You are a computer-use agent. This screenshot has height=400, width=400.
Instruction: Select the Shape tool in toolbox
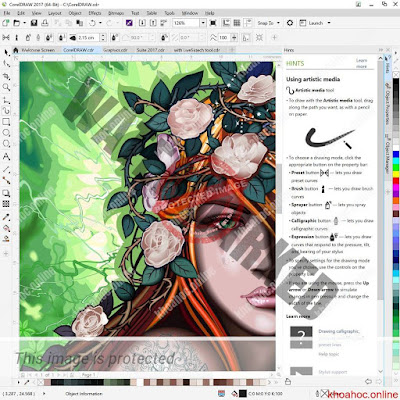[6, 64]
